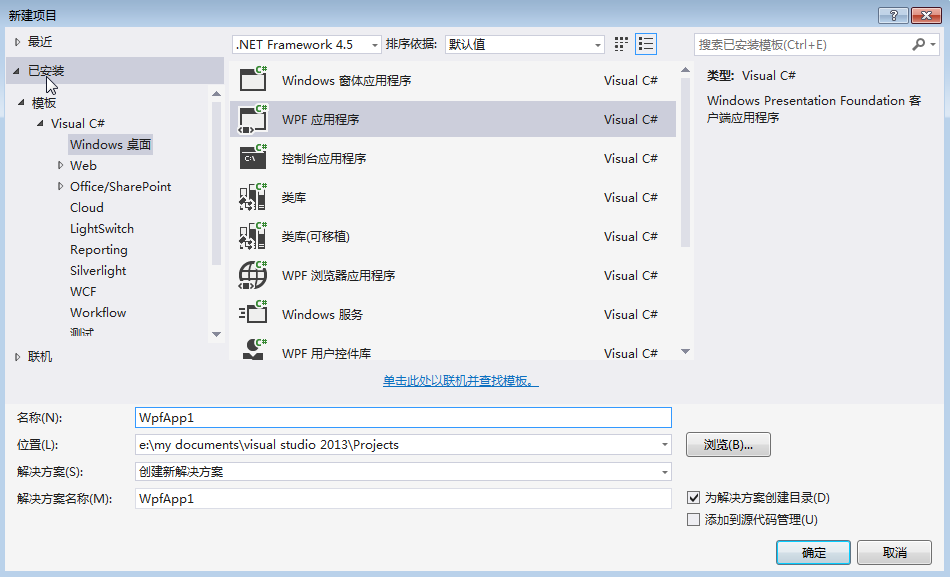Expand the 联机 section

tap(17, 357)
